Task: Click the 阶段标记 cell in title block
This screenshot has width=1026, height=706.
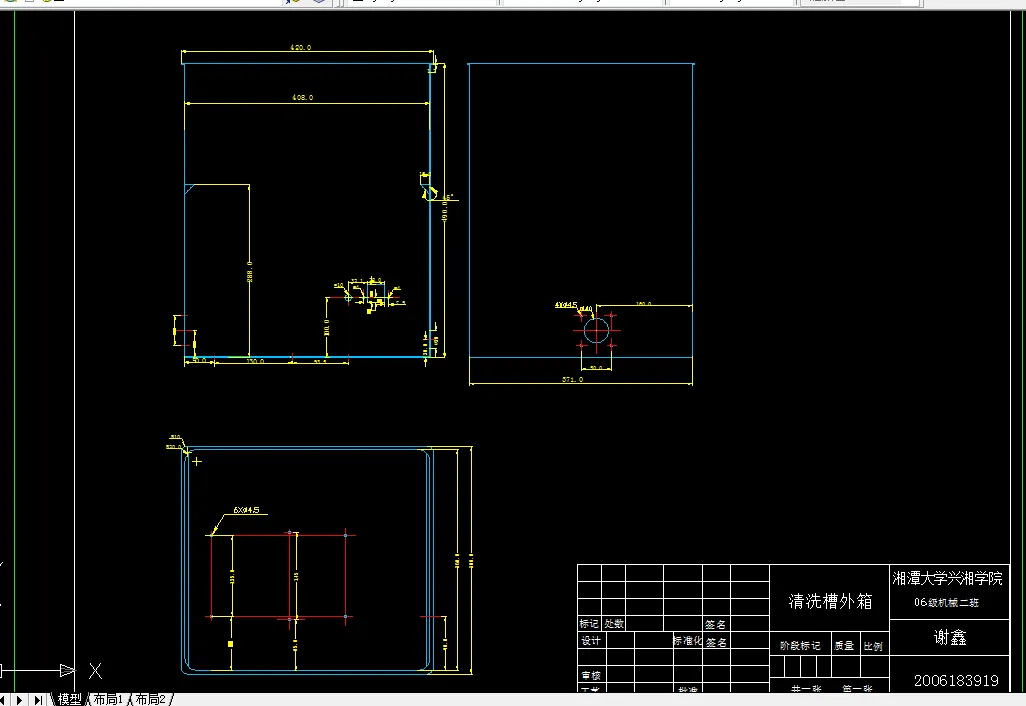Action: click(800, 646)
